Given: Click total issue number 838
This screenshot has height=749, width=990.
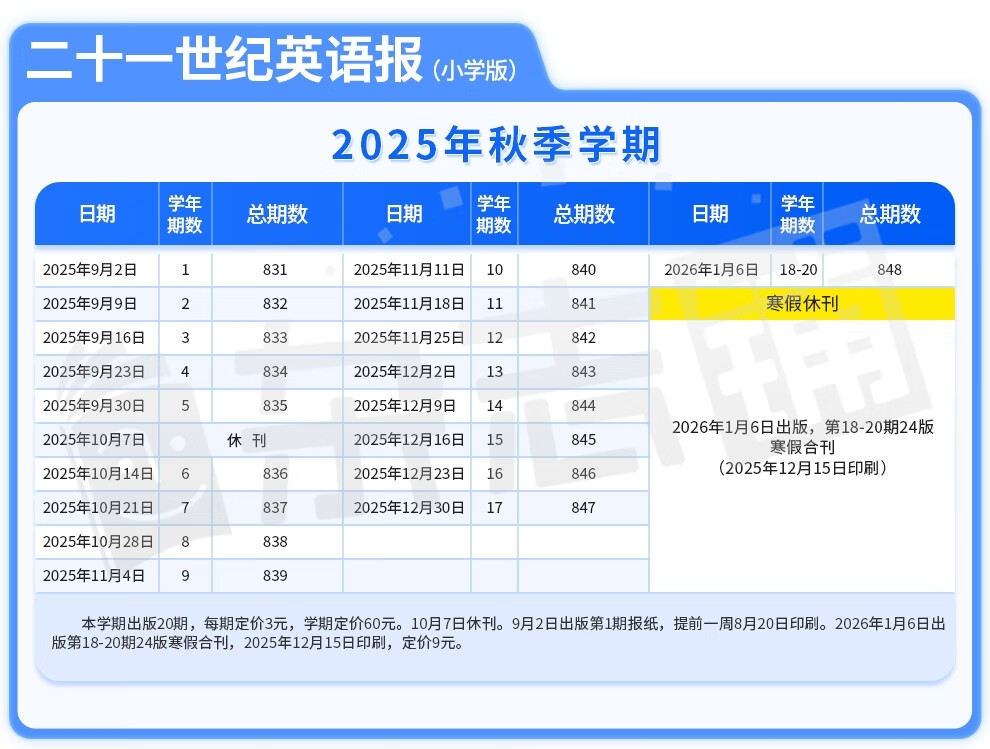Looking at the screenshot, I should (275, 542).
